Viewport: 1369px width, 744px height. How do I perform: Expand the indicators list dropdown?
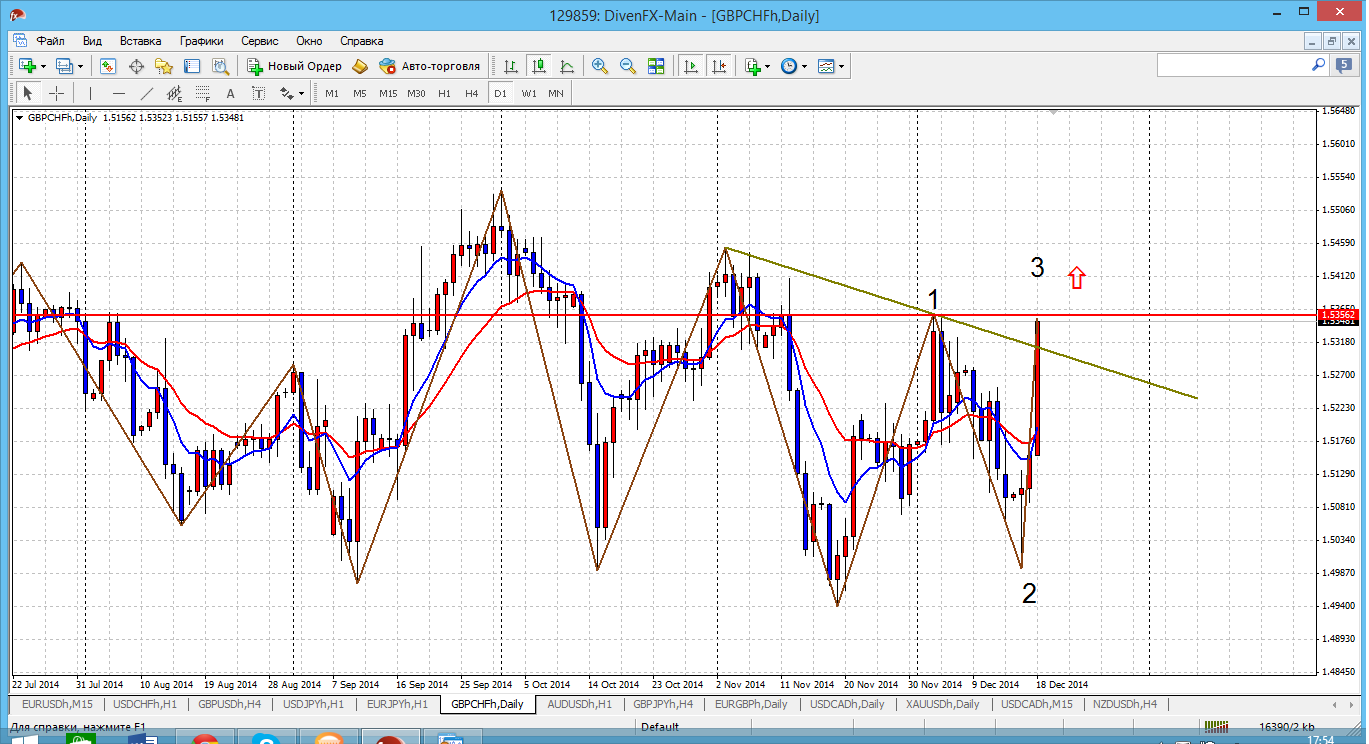tap(767, 66)
